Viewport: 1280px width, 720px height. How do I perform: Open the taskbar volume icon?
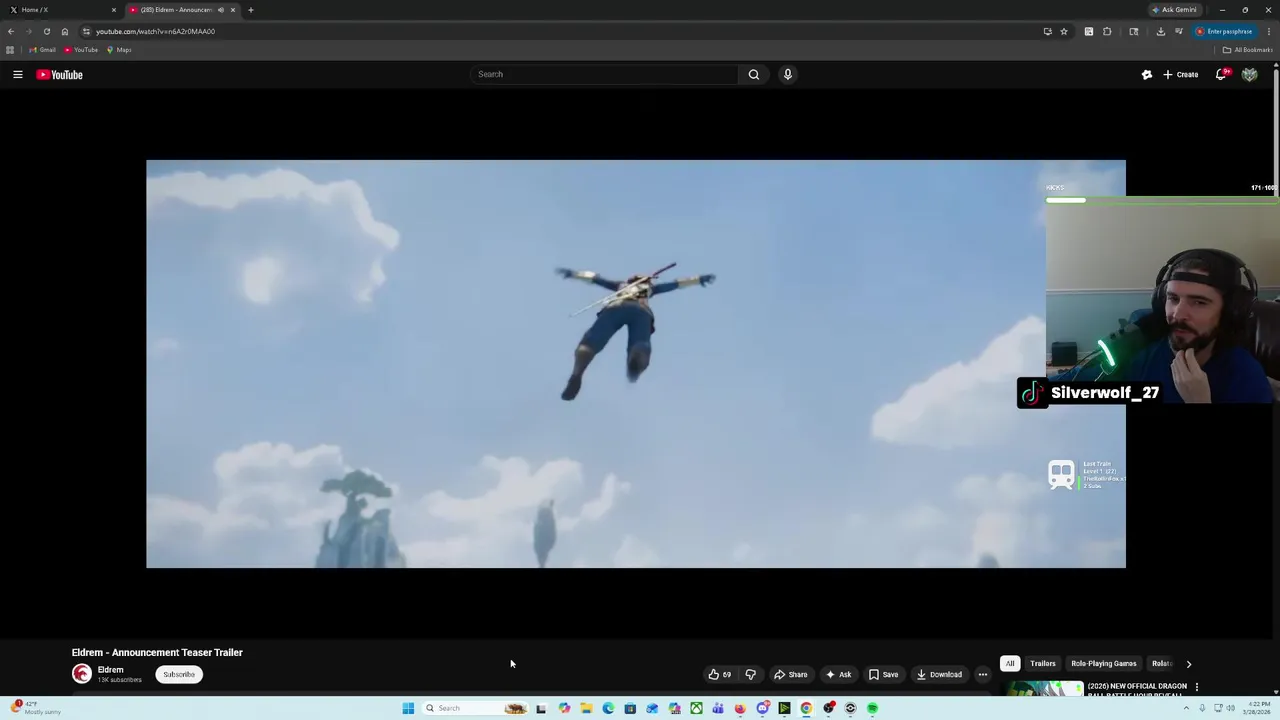tap(1230, 708)
